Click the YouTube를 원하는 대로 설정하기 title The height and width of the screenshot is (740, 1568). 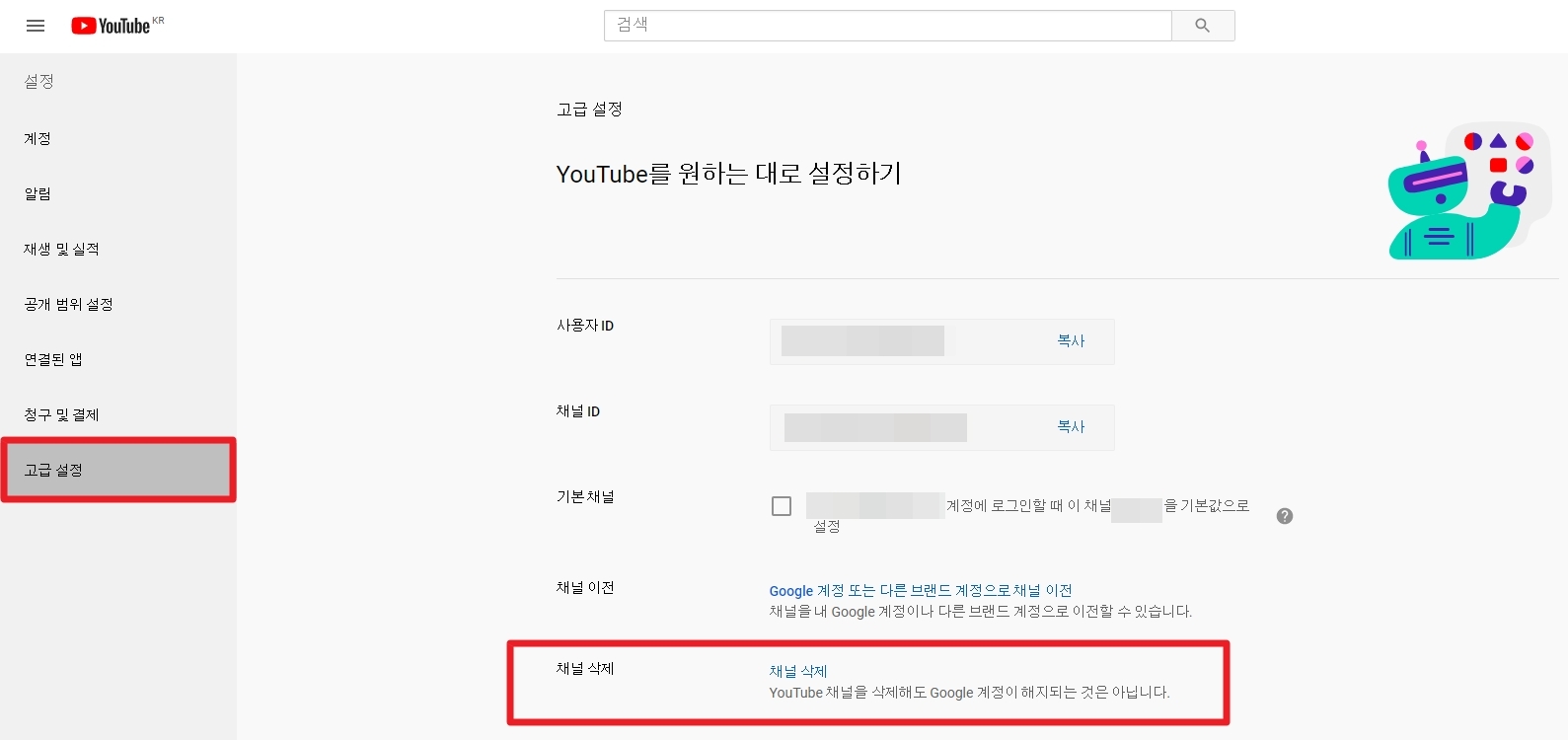coord(729,175)
